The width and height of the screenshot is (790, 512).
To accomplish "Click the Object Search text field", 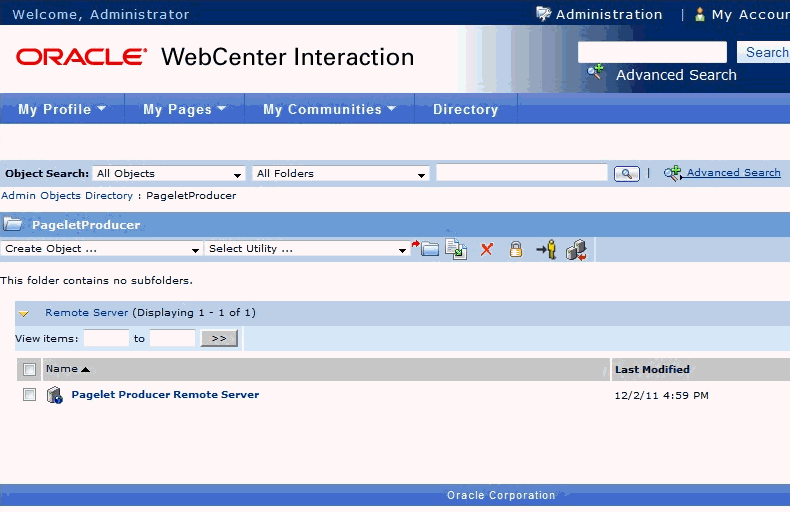I will pyautogui.click(x=522, y=173).
